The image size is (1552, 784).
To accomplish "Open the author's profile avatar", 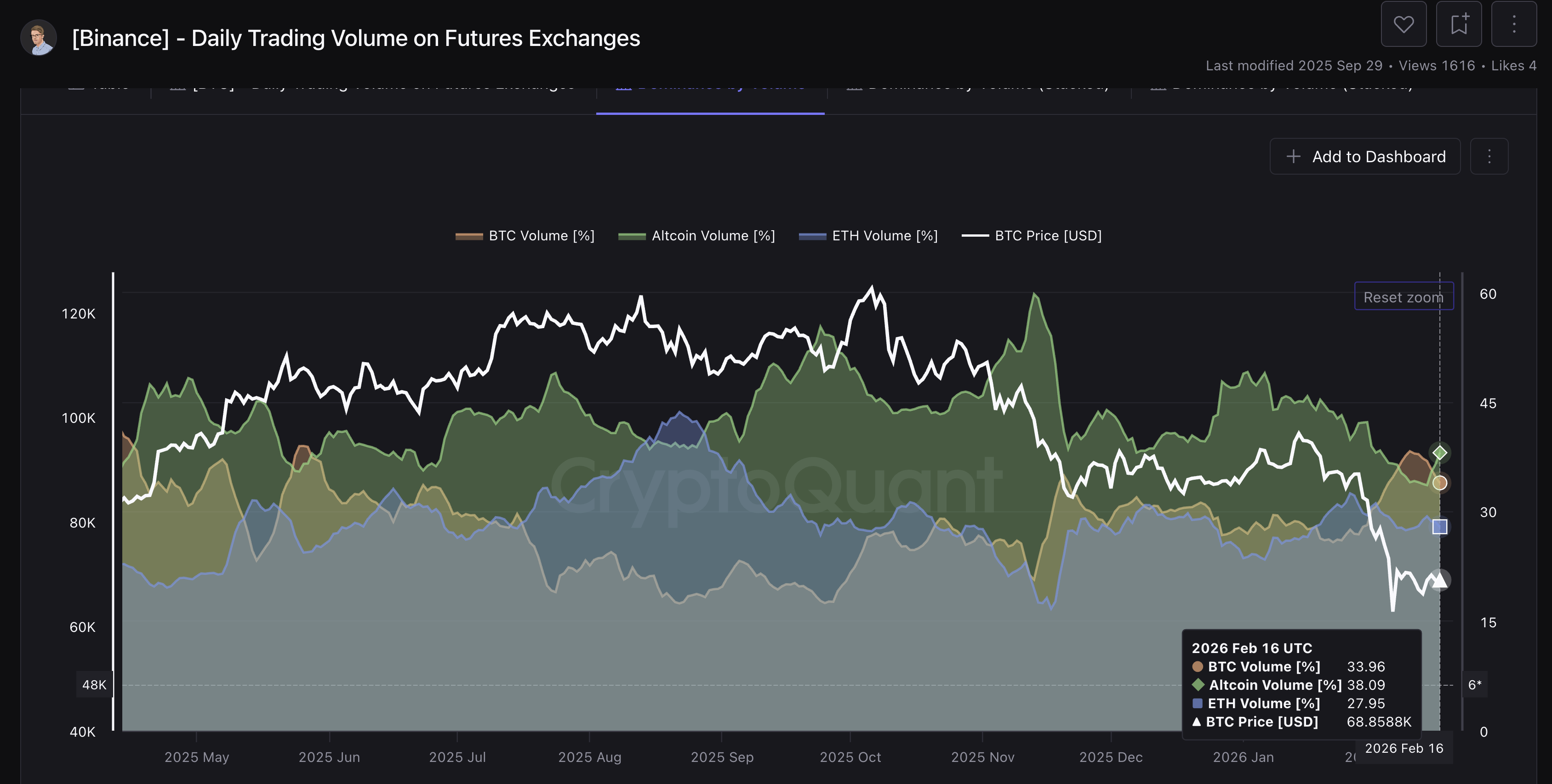I will 39,38.
